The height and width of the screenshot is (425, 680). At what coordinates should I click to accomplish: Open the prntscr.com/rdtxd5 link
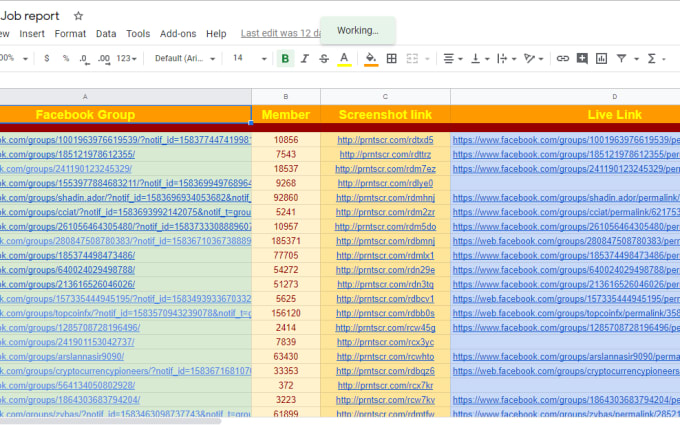click(x=385, y=140)
